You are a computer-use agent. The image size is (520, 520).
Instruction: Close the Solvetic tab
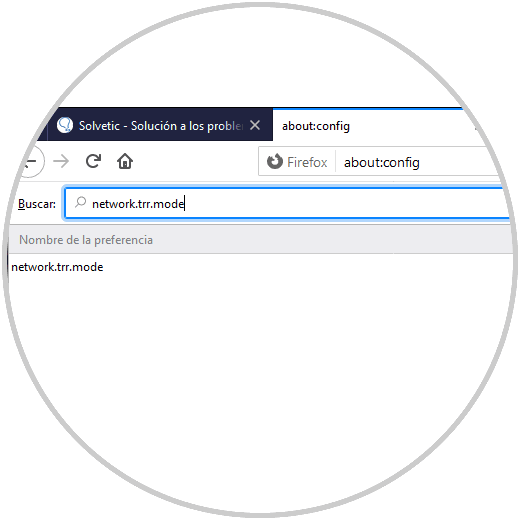click(255, 125)
